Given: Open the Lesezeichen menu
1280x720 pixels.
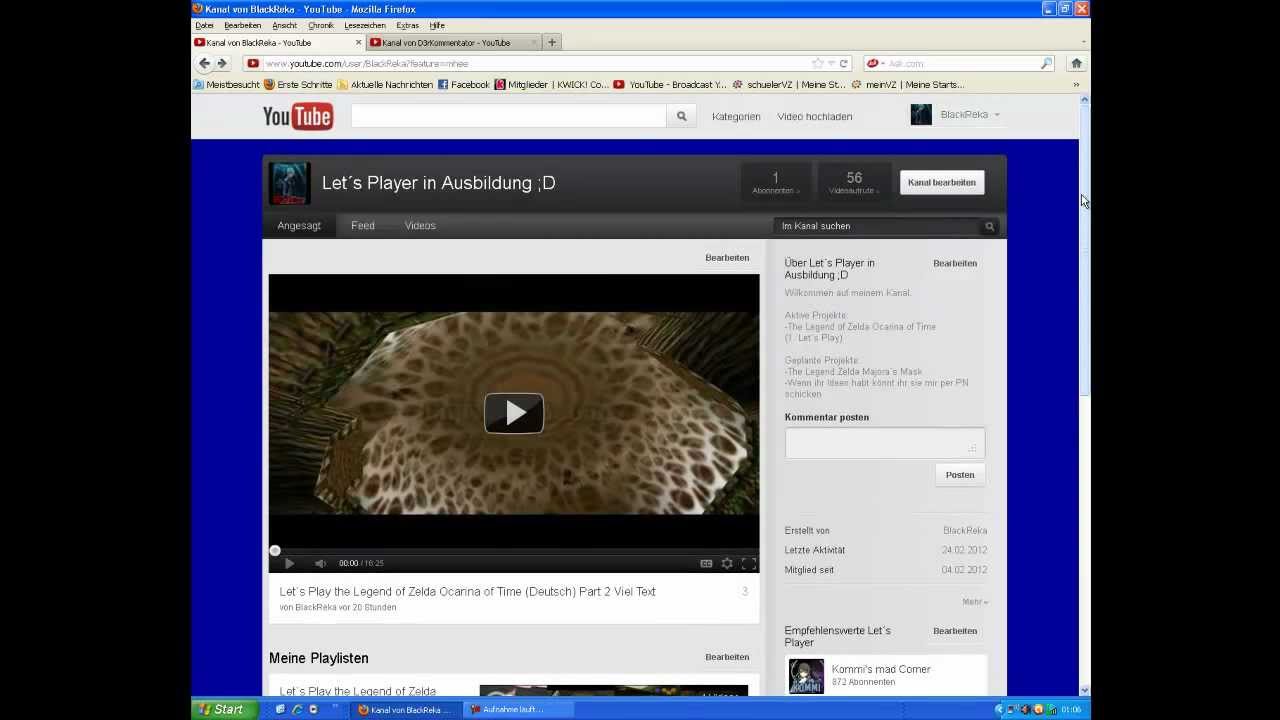Looking at the screenshot, I should click(x=365, y=25).
